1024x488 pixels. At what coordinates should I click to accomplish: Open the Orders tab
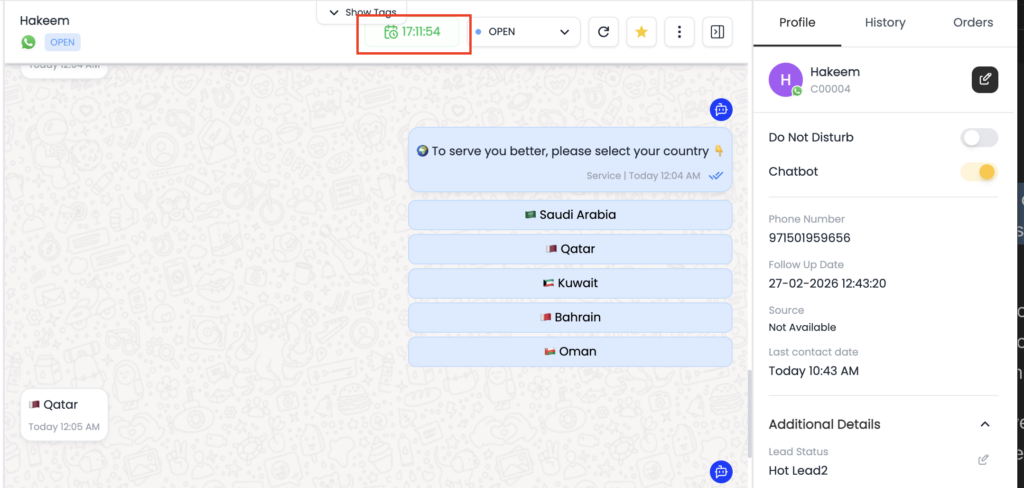pos(972,22)
